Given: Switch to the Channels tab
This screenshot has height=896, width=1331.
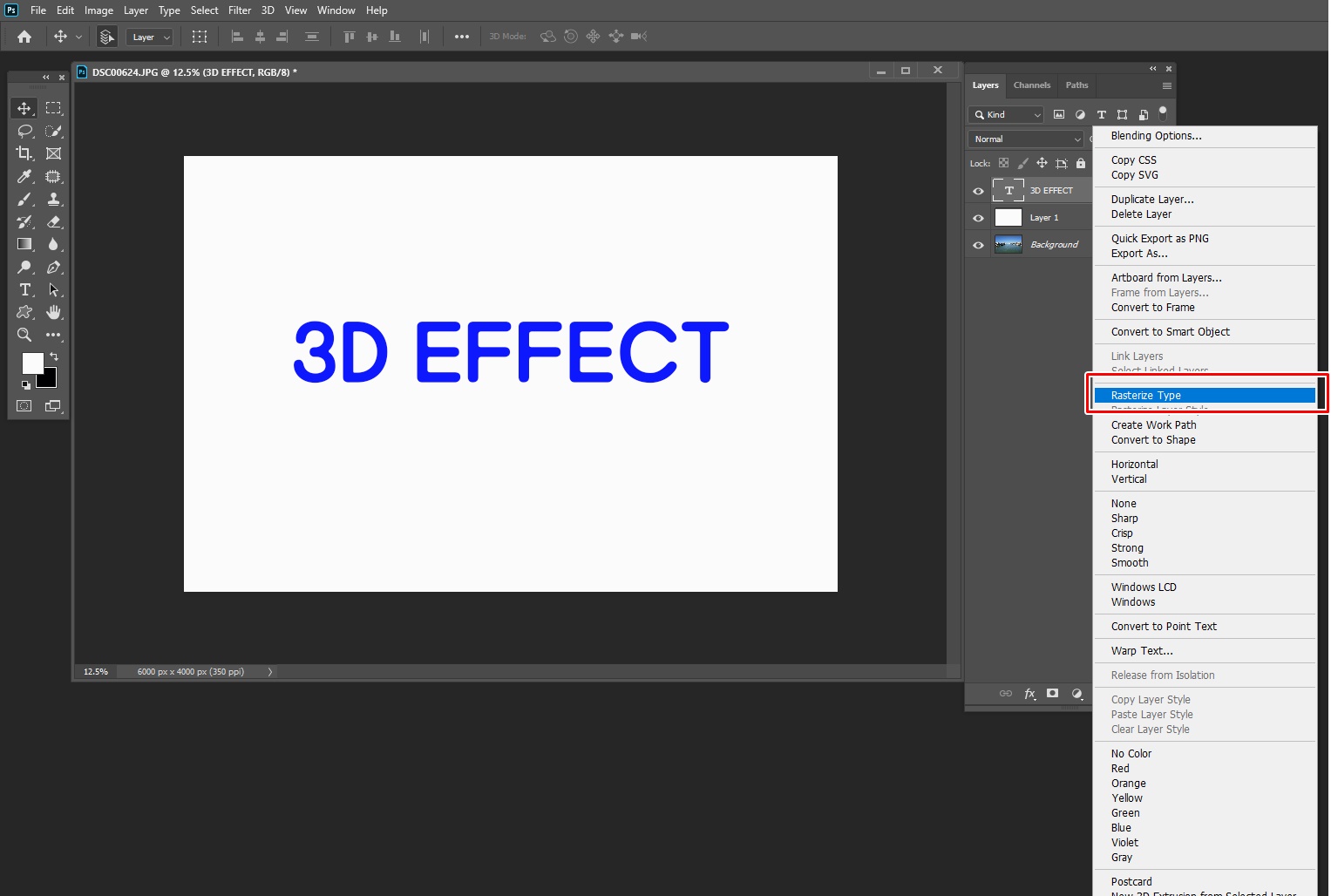Looking at the screenshot, I should coord(1032,85).
